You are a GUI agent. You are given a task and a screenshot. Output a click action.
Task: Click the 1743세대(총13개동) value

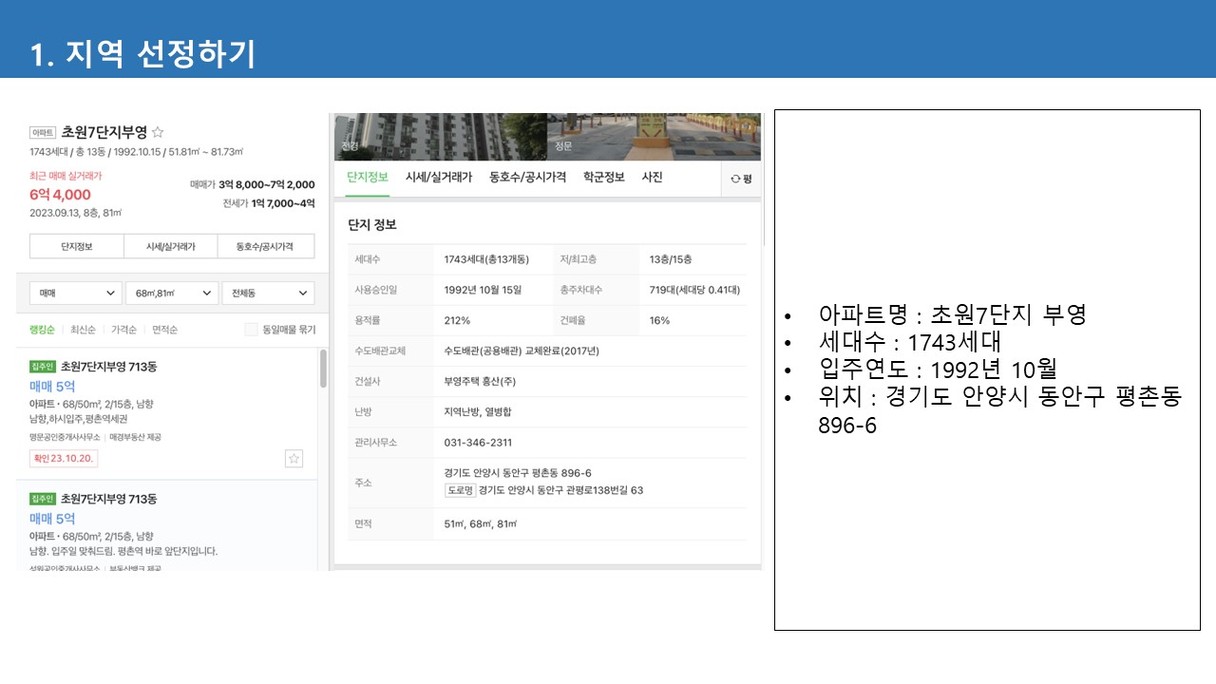(x=486, y=260)
